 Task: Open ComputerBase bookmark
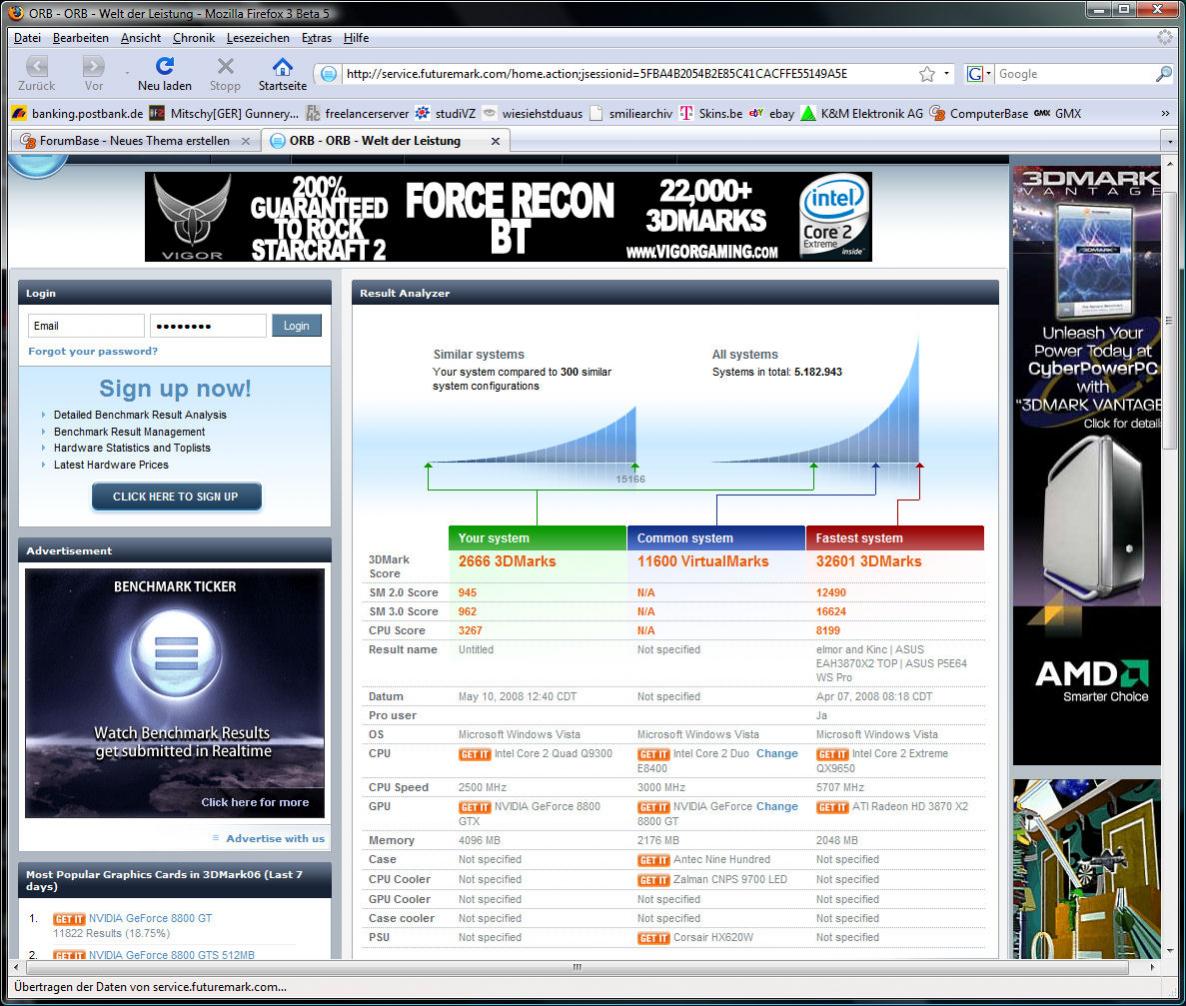tap(979, 113)
